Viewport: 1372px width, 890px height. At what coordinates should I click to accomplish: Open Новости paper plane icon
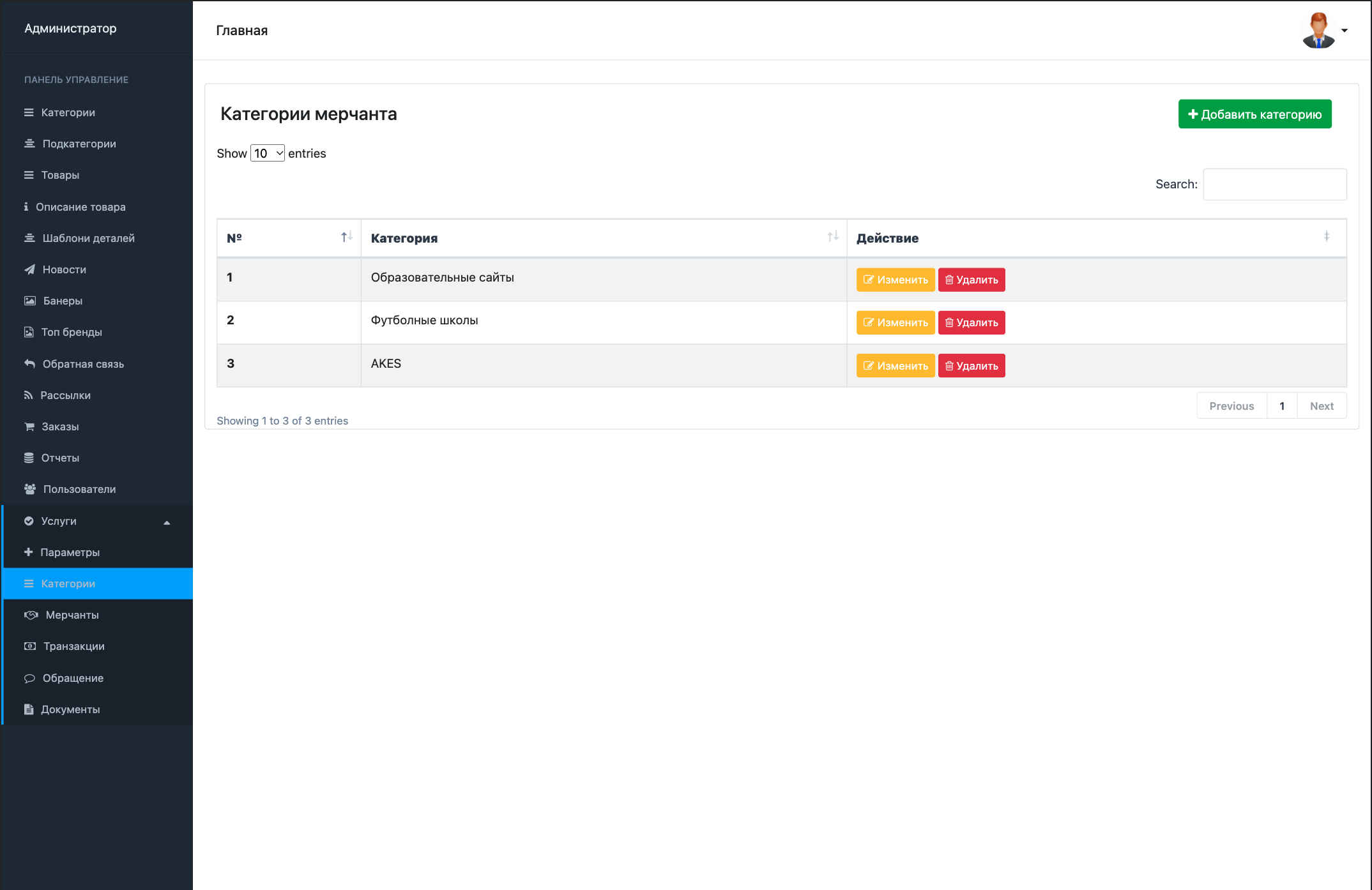pos(29,269)
